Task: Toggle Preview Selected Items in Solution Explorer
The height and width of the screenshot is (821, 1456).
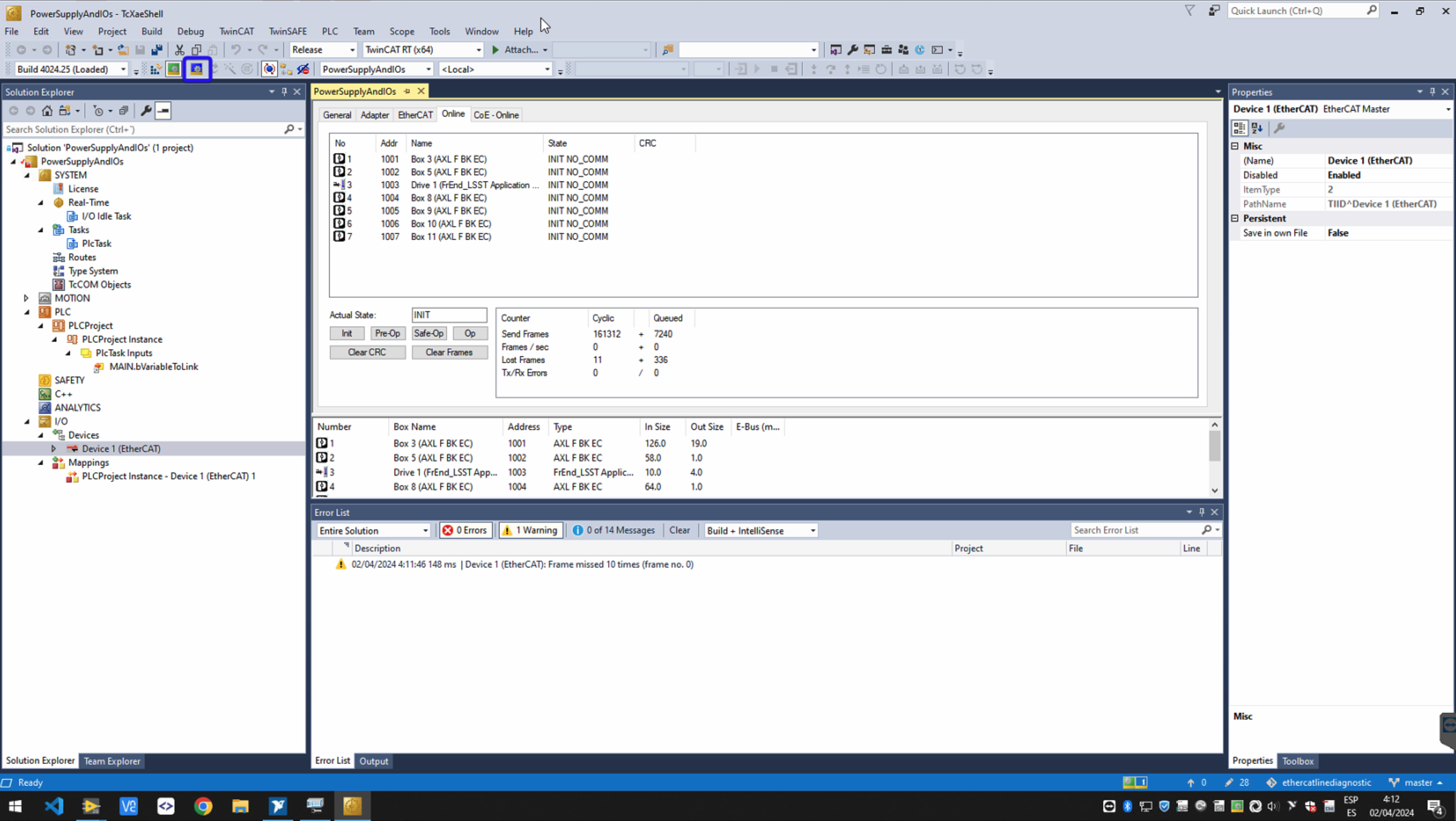Action: [163, 111]
